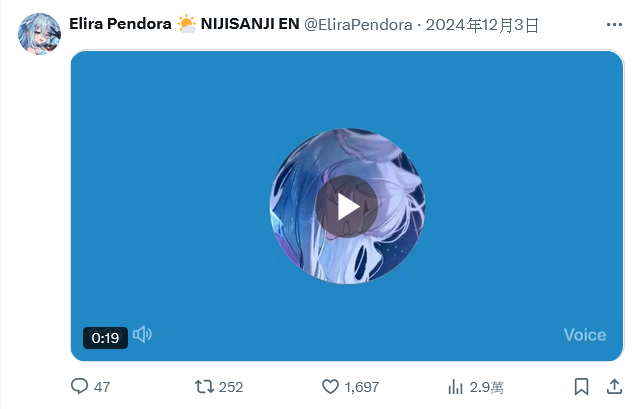Play the voice post audio
641x409 pixels.
tap(347, 207)
